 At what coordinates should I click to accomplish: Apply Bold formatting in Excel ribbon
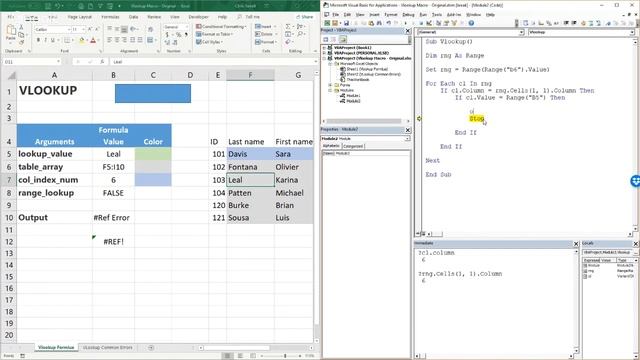point(38,40)
